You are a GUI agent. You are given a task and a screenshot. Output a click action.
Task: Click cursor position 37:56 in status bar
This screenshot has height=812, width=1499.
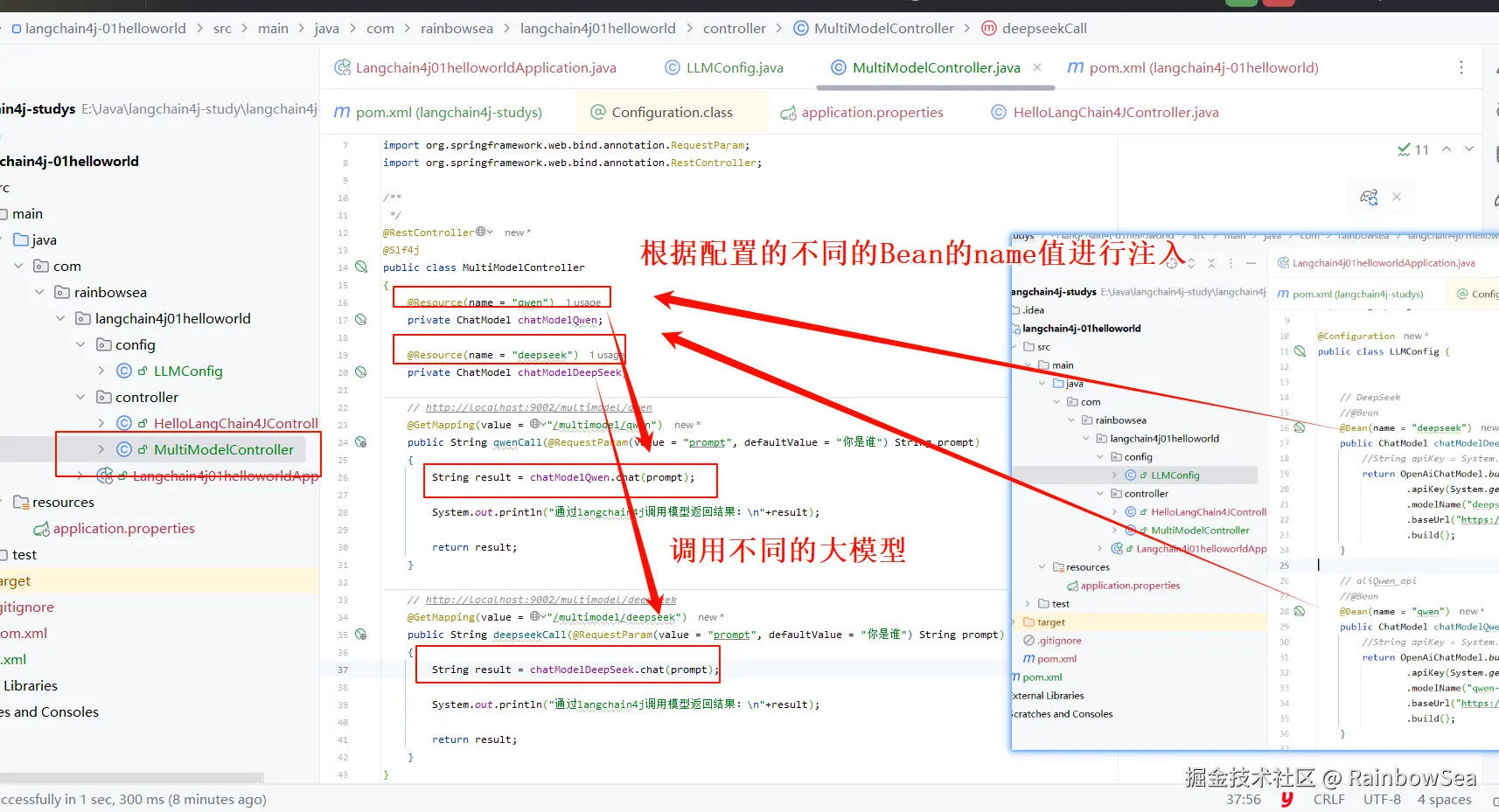click(1243, 799)
